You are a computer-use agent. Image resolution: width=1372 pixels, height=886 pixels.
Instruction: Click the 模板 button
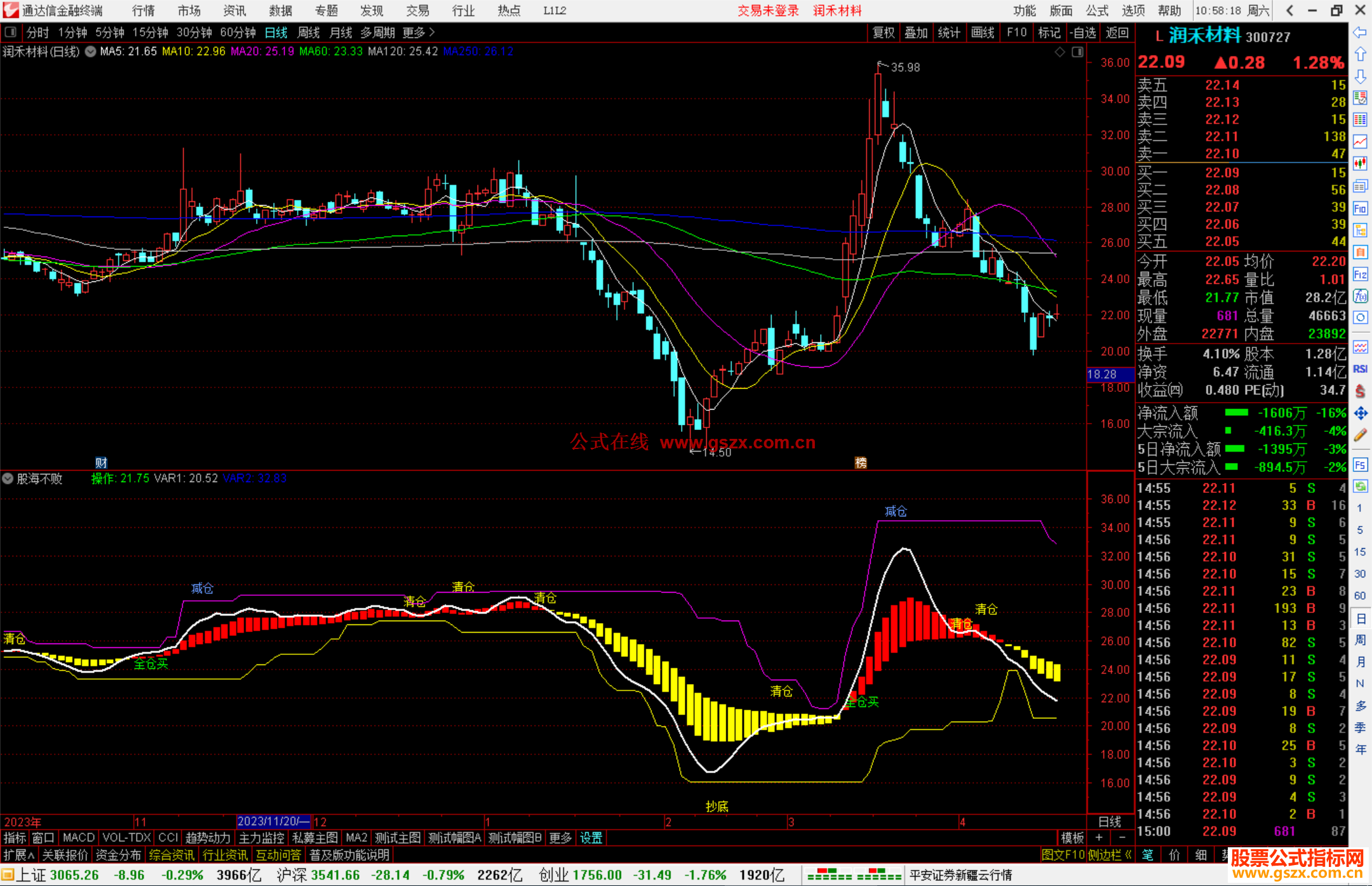1072,838
